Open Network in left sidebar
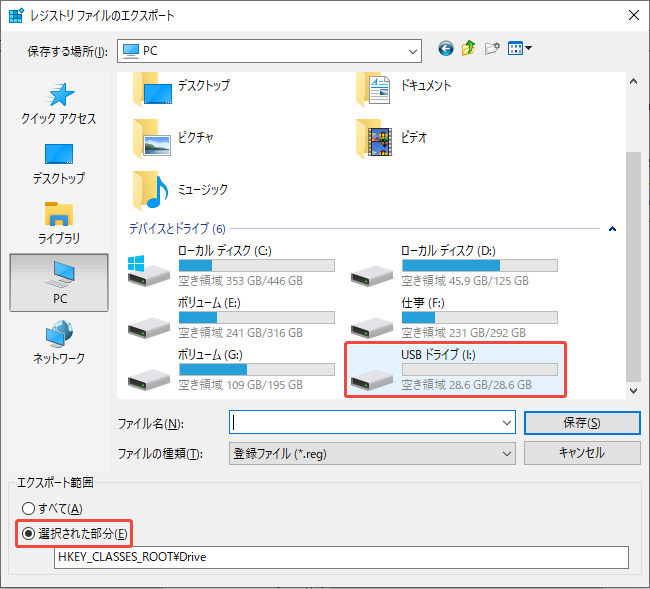Screen dimensions: 650x589 (59, 342)
